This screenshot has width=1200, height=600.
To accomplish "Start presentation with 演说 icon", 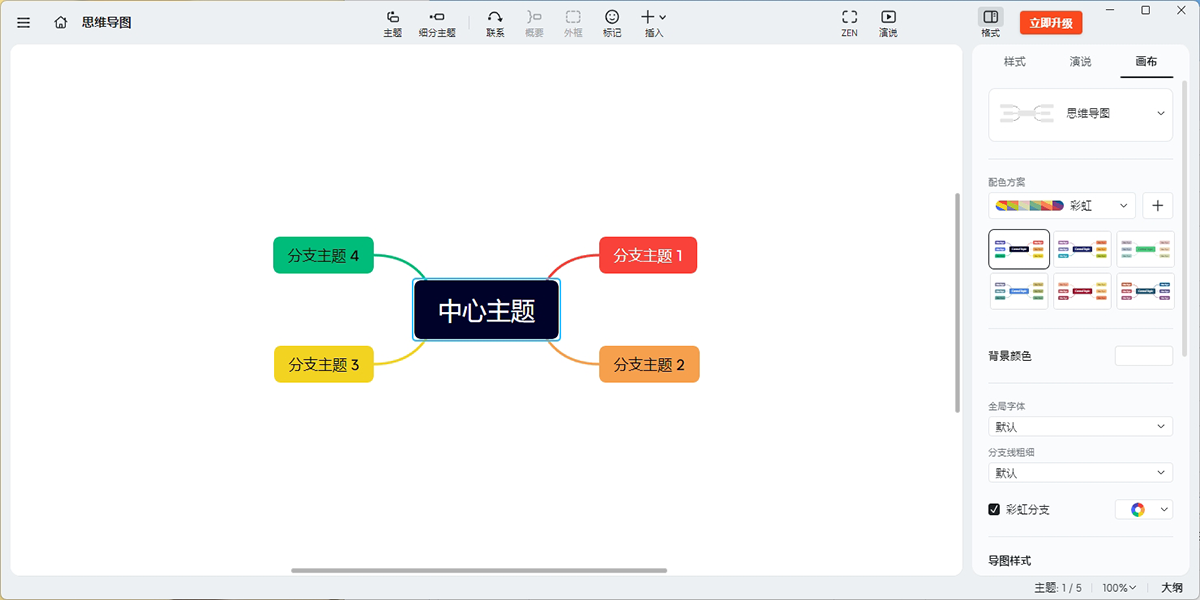I will coord(888,23).
